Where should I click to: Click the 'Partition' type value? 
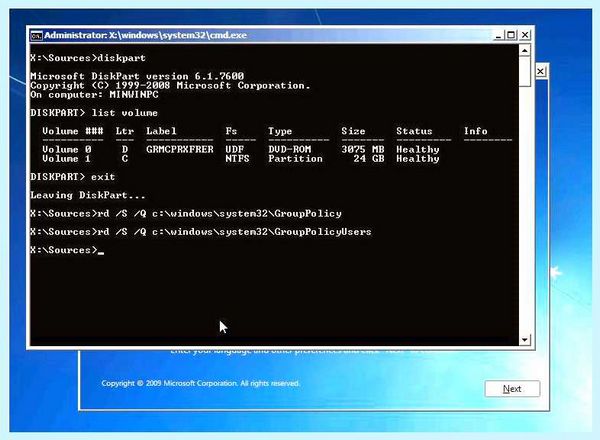[x=295, y=158]
